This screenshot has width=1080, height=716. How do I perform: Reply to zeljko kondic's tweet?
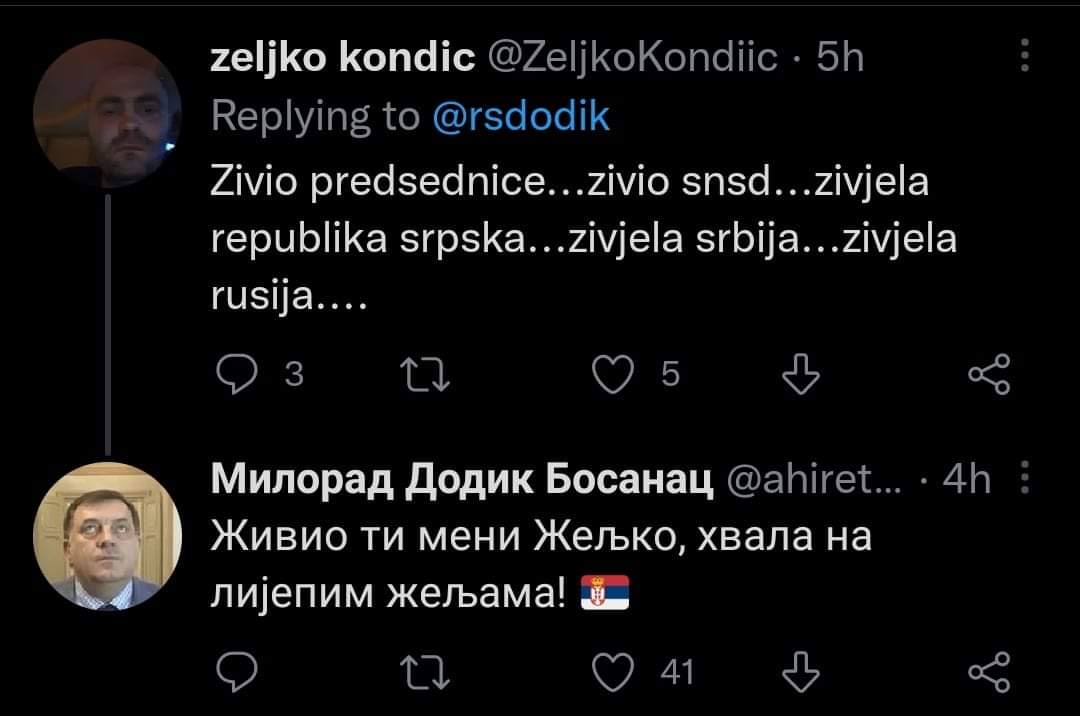tap(235, 374)
